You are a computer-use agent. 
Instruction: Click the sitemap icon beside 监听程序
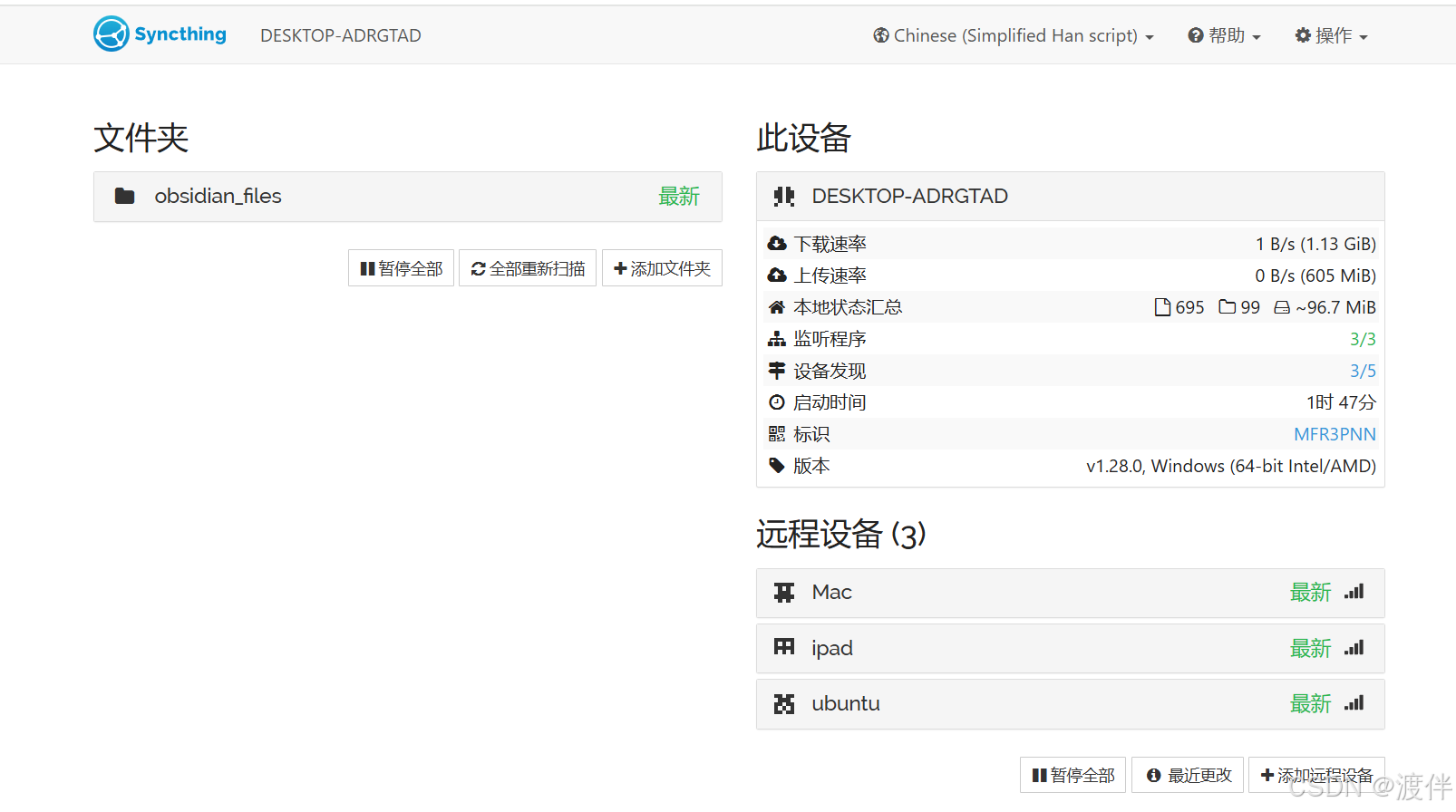[777, 339]
